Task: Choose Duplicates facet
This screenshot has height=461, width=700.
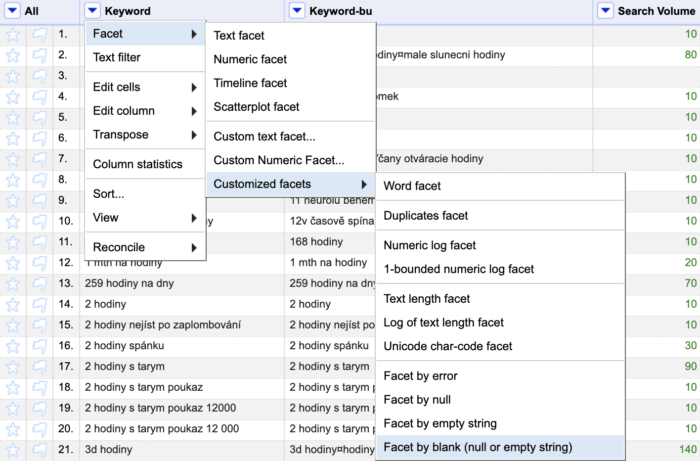Action: 500,216
